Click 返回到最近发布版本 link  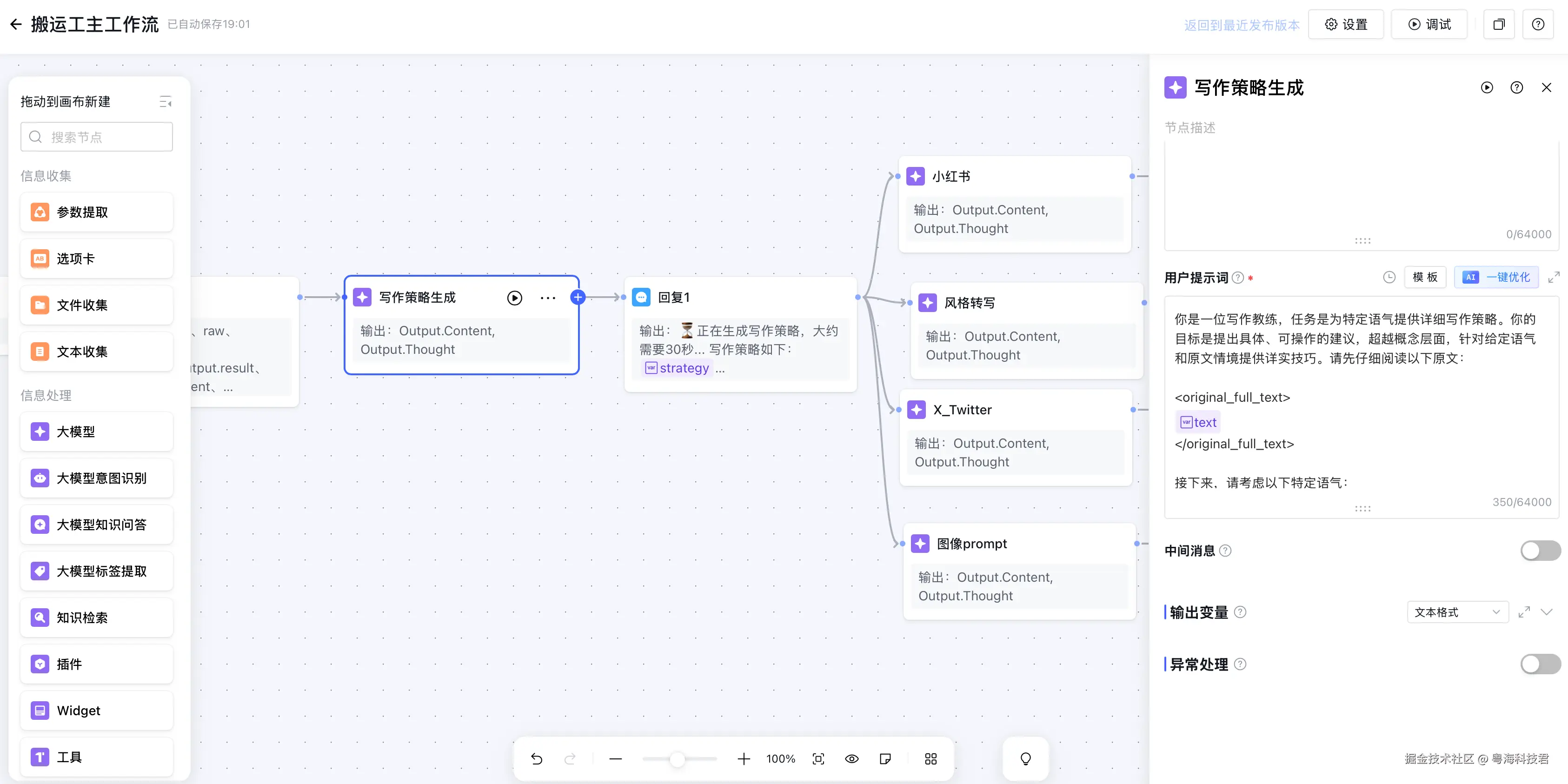coord(1242,25)
